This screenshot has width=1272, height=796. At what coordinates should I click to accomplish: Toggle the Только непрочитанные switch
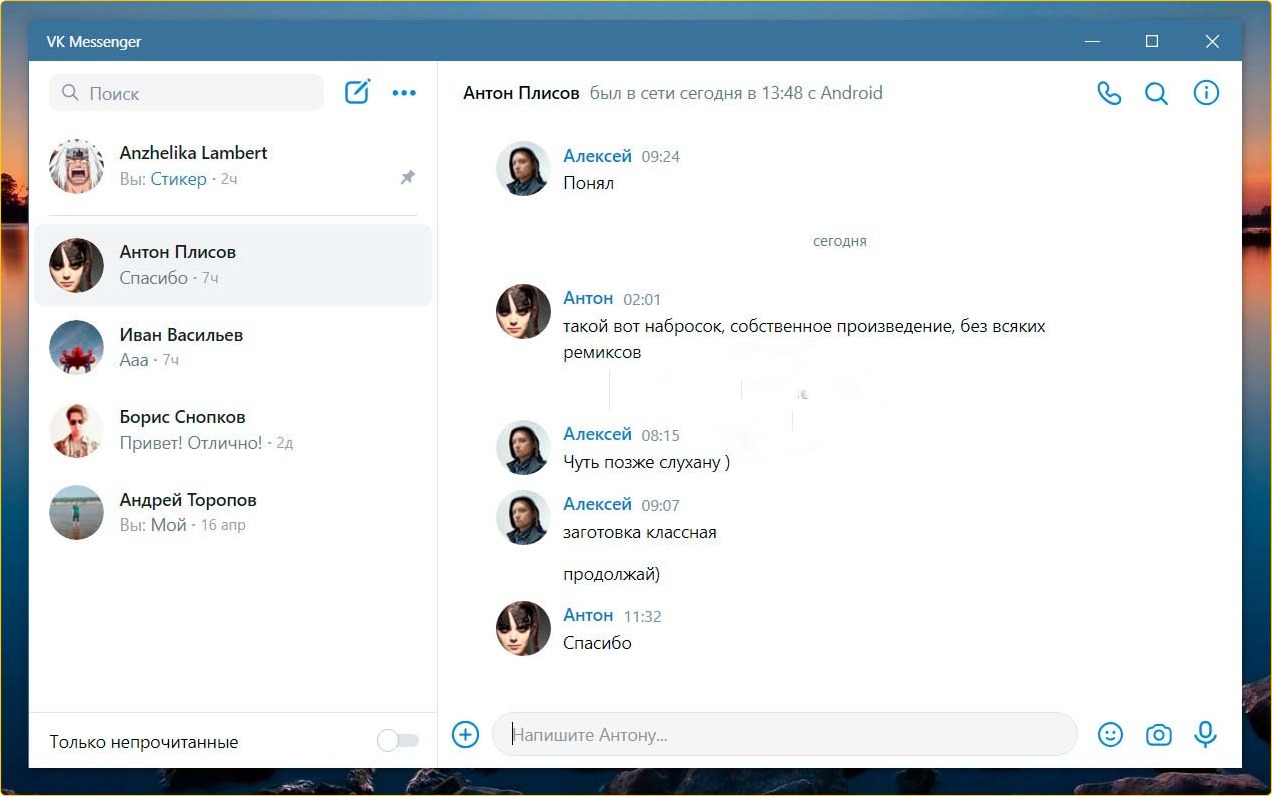coord(397,741)
